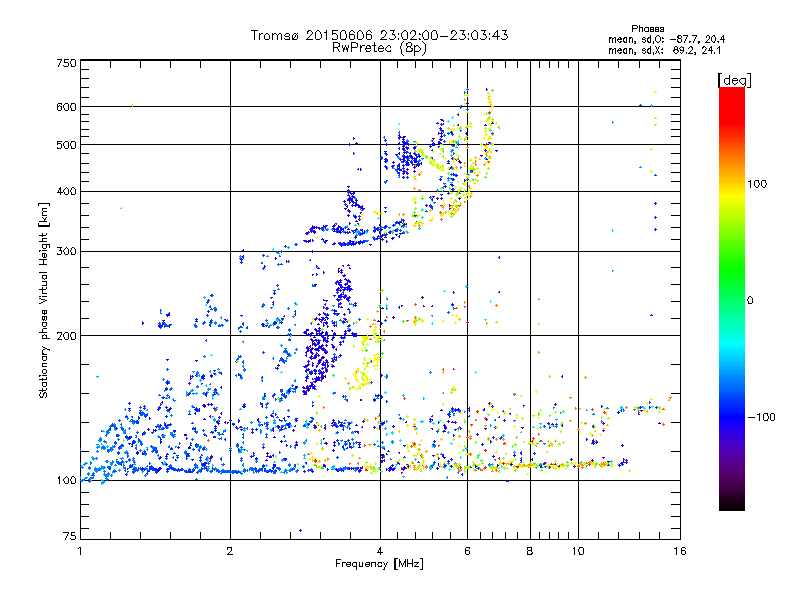Click the "200" height tick label

pyautogui.click(x=66, y=336)
